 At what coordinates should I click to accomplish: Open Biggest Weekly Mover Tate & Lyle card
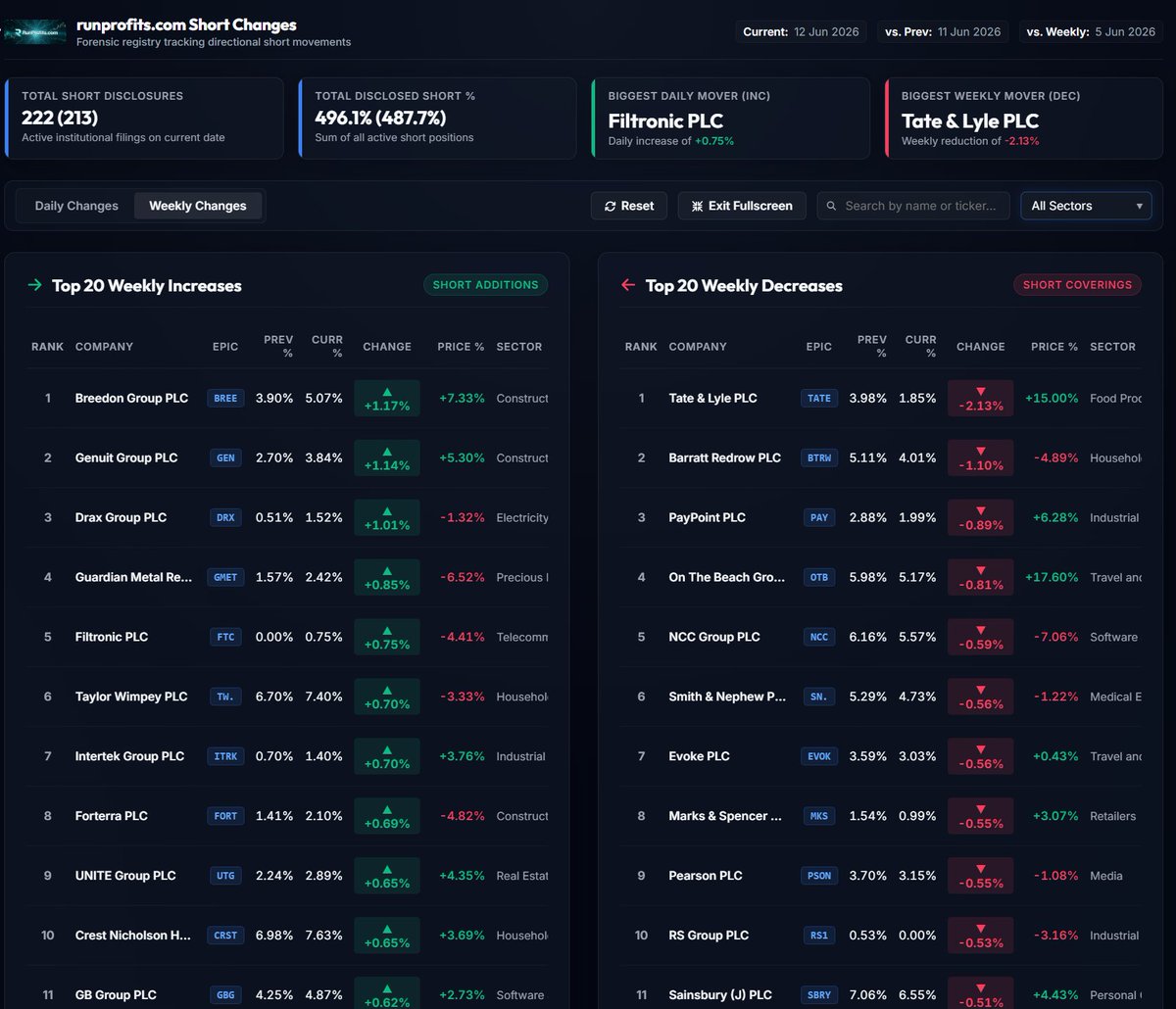tap(1024, 119)
